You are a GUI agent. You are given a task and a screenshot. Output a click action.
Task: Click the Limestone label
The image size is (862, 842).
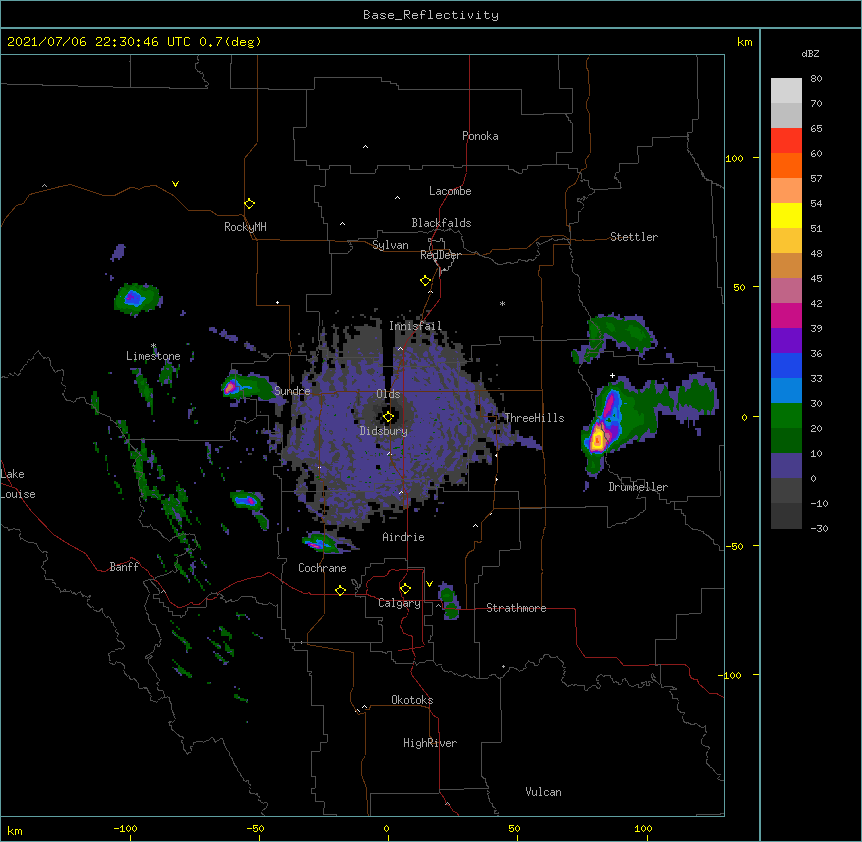click(x=153, y=356)
